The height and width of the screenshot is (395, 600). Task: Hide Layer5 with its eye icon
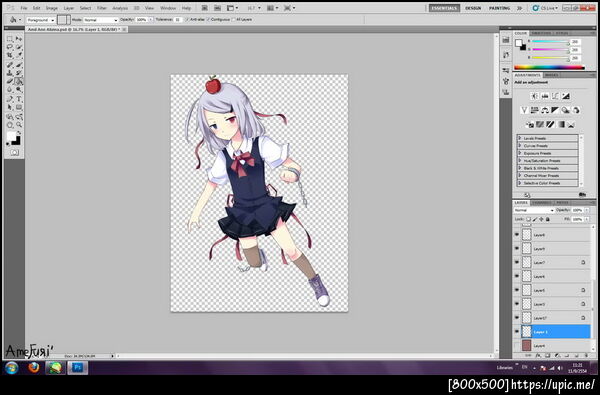(x=517, y=290)
